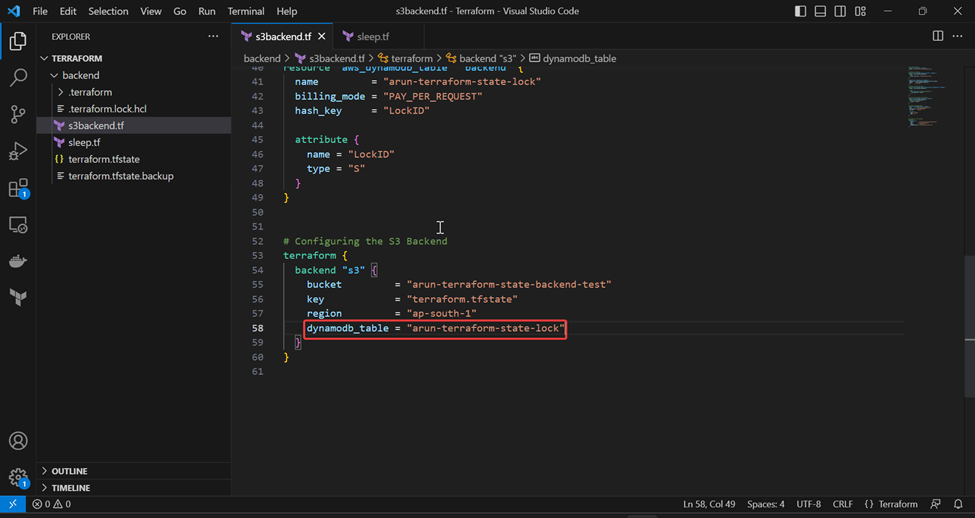Open the Terminal menu
The width and height of the screenshot is (975, 518).
pyautogui.click(x=246, y=11)
